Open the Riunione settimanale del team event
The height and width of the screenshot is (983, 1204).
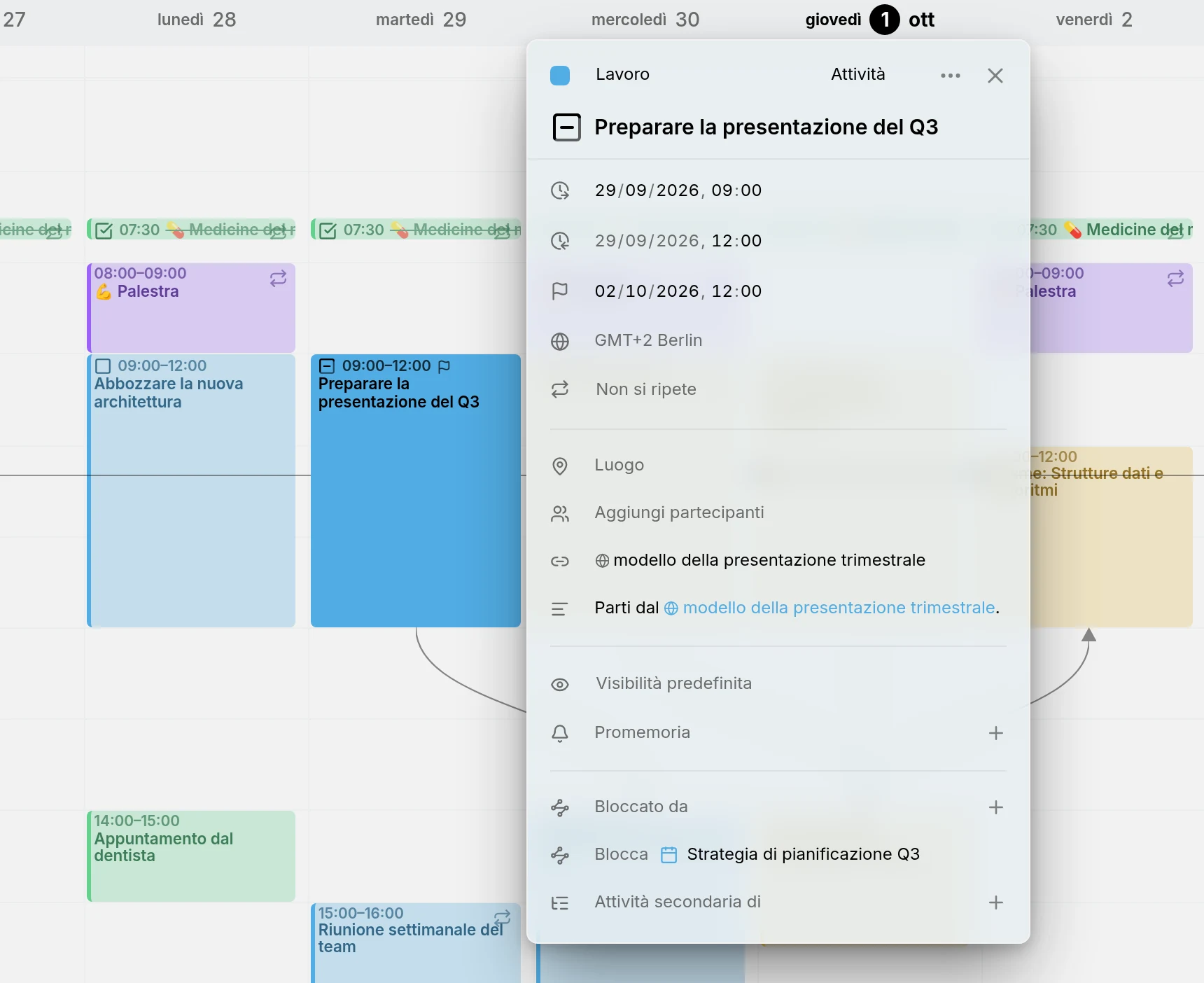tap(416, 942)
